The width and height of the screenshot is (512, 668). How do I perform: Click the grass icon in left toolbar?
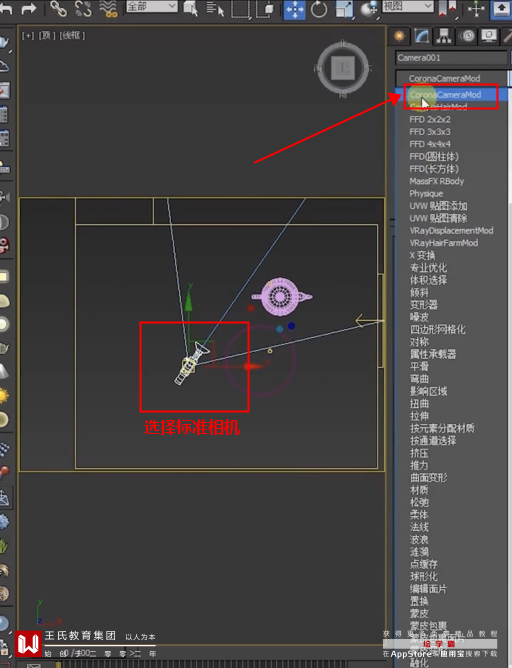pyautogui.click(x=3, y=546)
